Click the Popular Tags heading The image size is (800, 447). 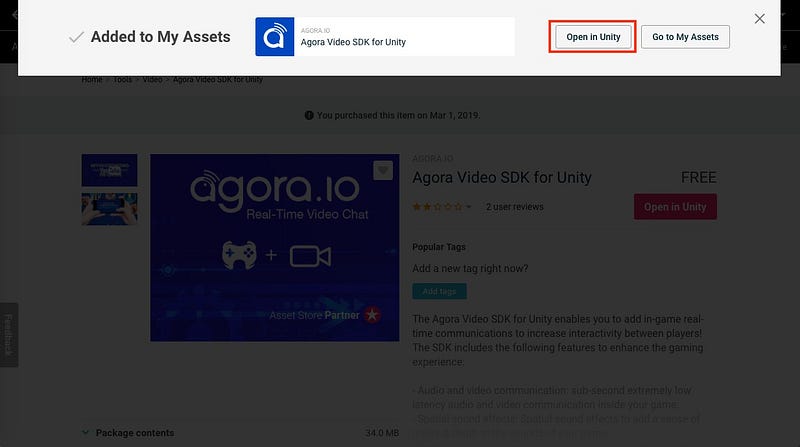tap(439, 247)
